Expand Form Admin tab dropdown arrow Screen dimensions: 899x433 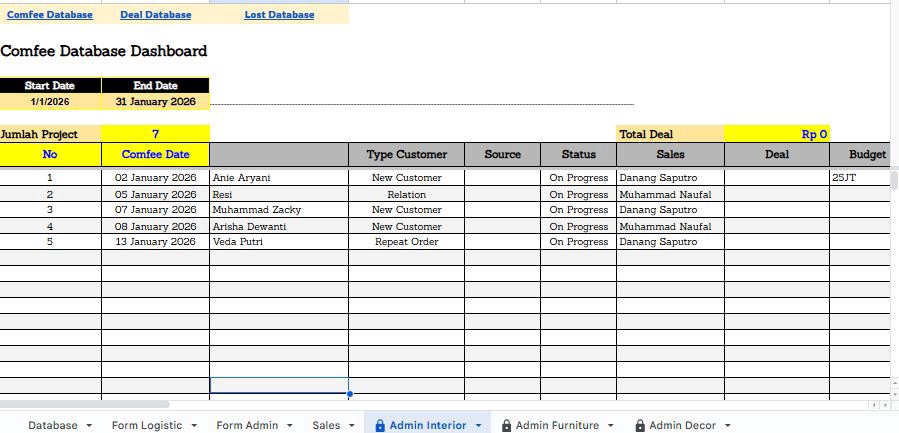290,425
